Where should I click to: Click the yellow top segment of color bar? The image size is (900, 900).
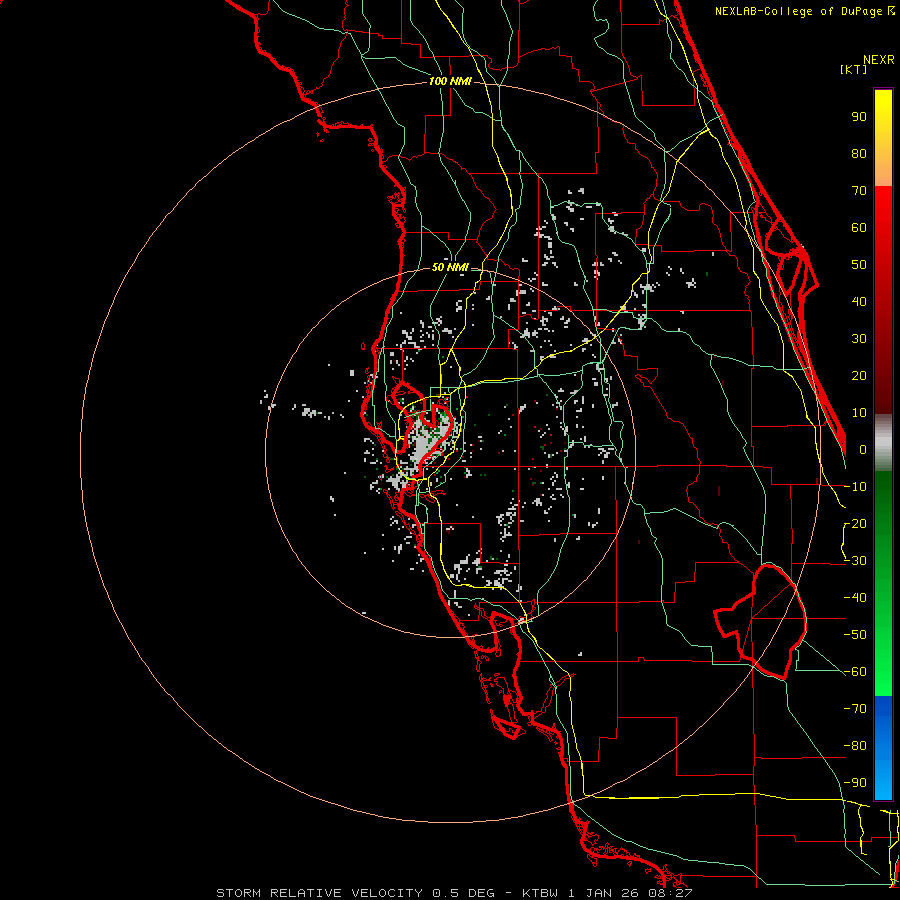pyautogui.click(x=883, y=138)
